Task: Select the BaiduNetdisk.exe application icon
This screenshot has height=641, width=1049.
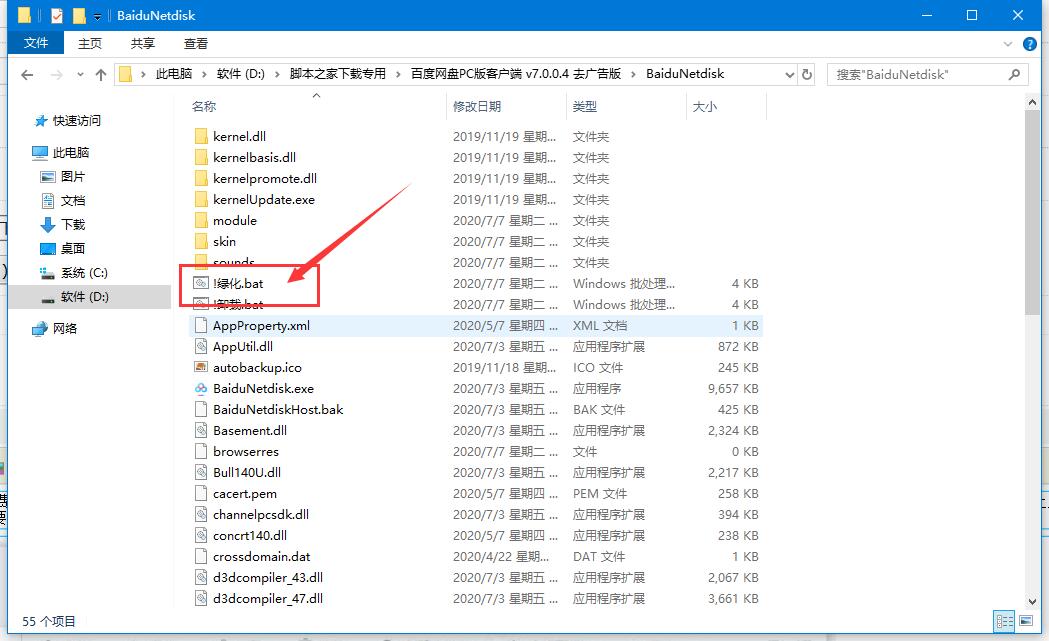Action: [201, 388]
